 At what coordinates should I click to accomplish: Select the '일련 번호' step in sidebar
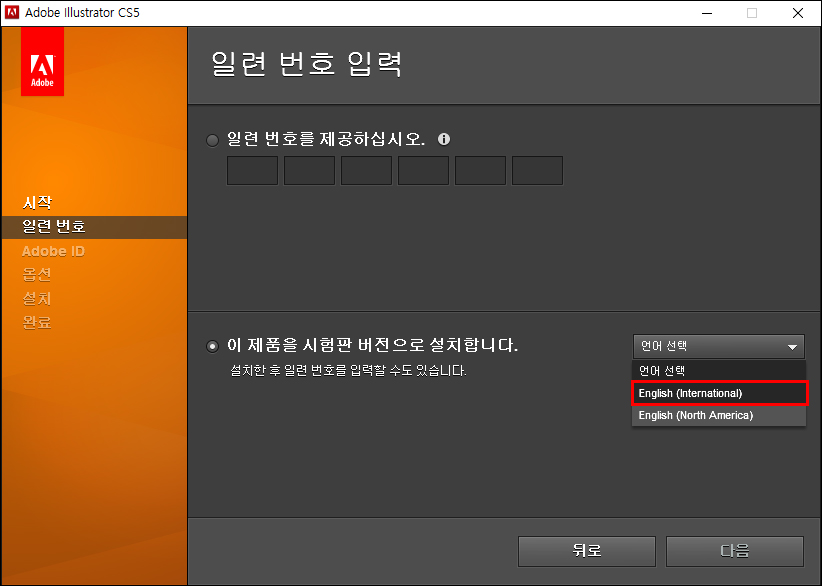94,227
